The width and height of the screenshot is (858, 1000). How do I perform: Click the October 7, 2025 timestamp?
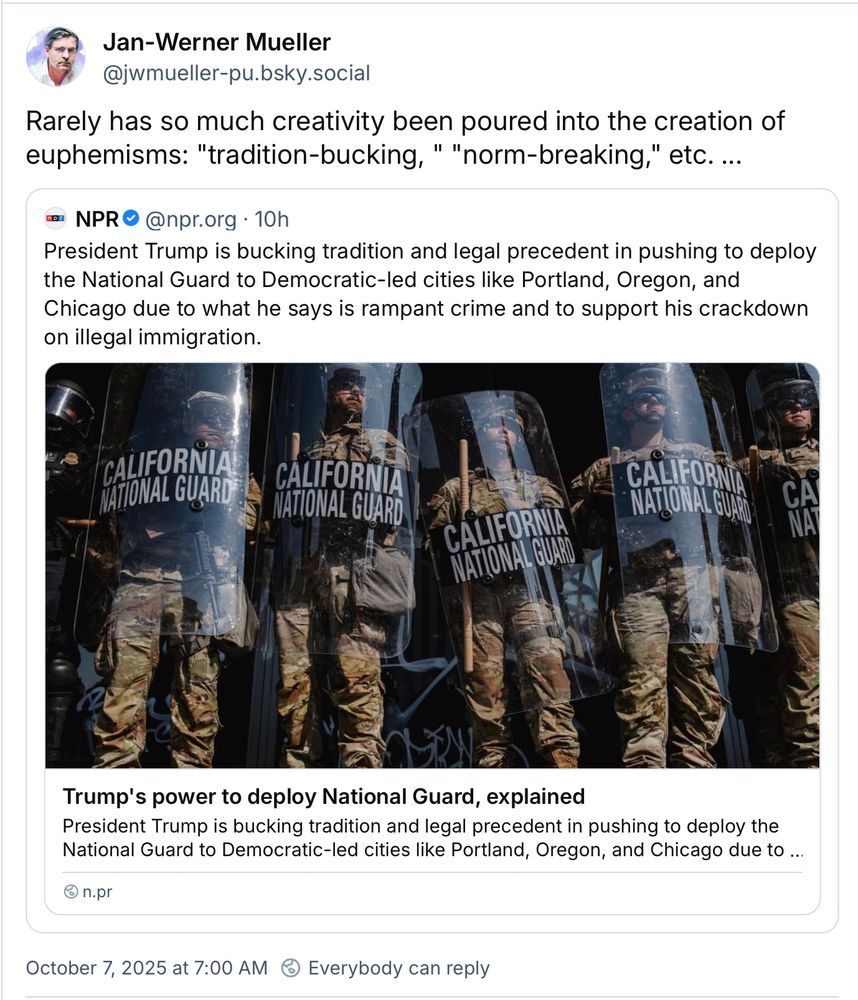pos(147,967)
